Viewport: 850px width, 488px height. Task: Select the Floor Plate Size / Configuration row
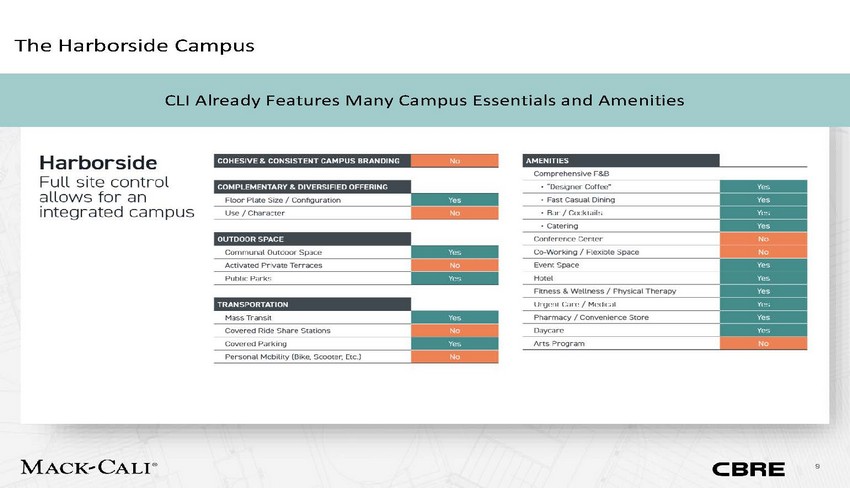283,200
